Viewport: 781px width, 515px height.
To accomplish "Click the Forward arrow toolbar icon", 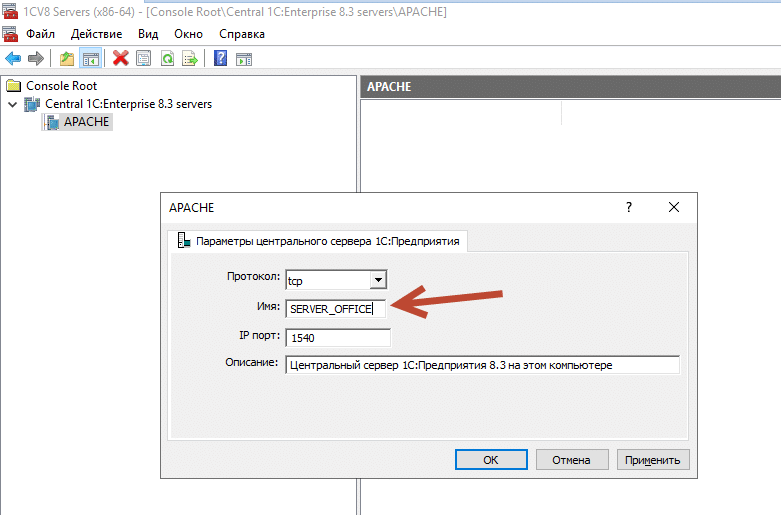I will [x=35, y=59].
